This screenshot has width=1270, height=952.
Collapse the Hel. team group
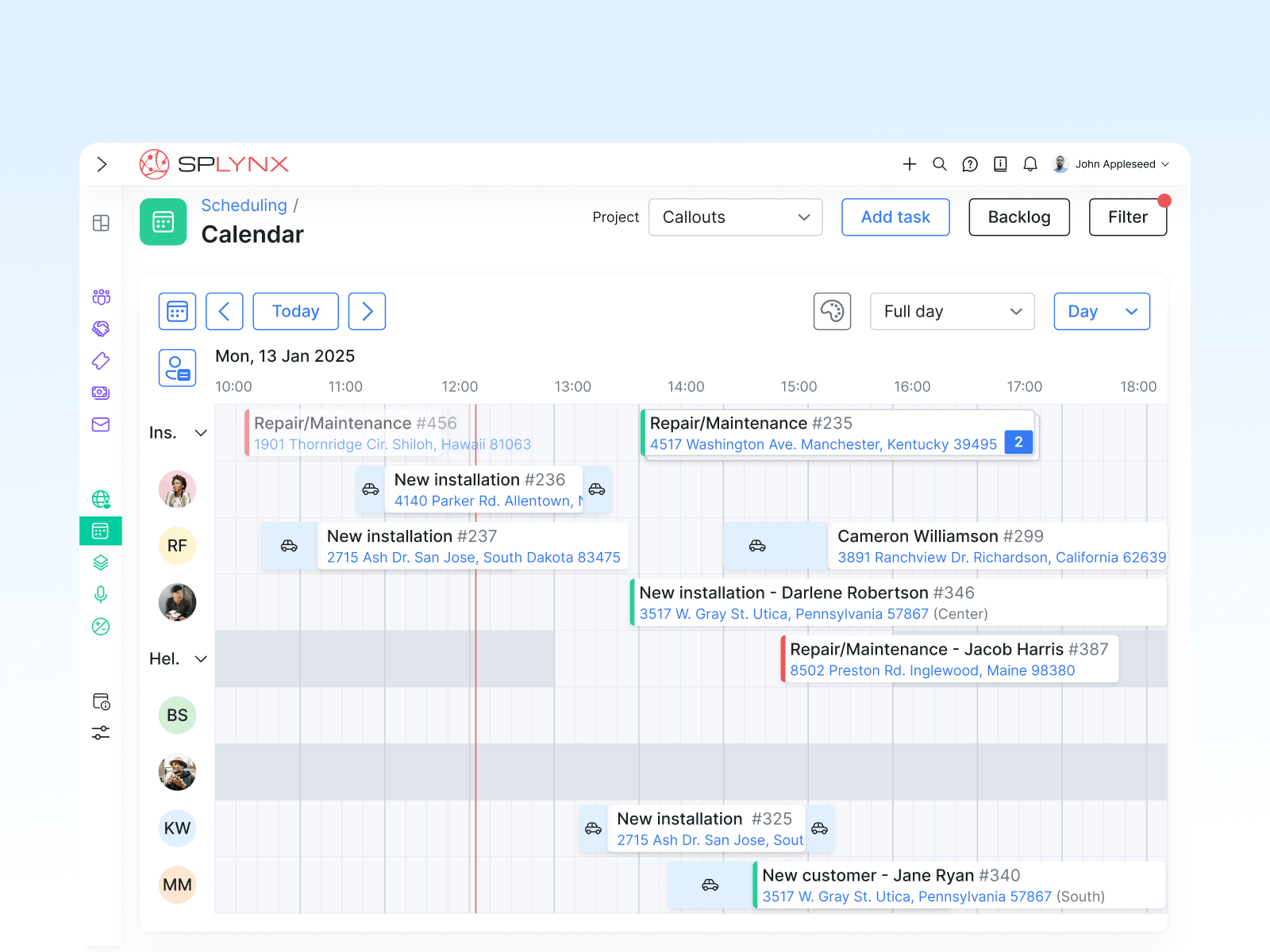coord(201,659)
